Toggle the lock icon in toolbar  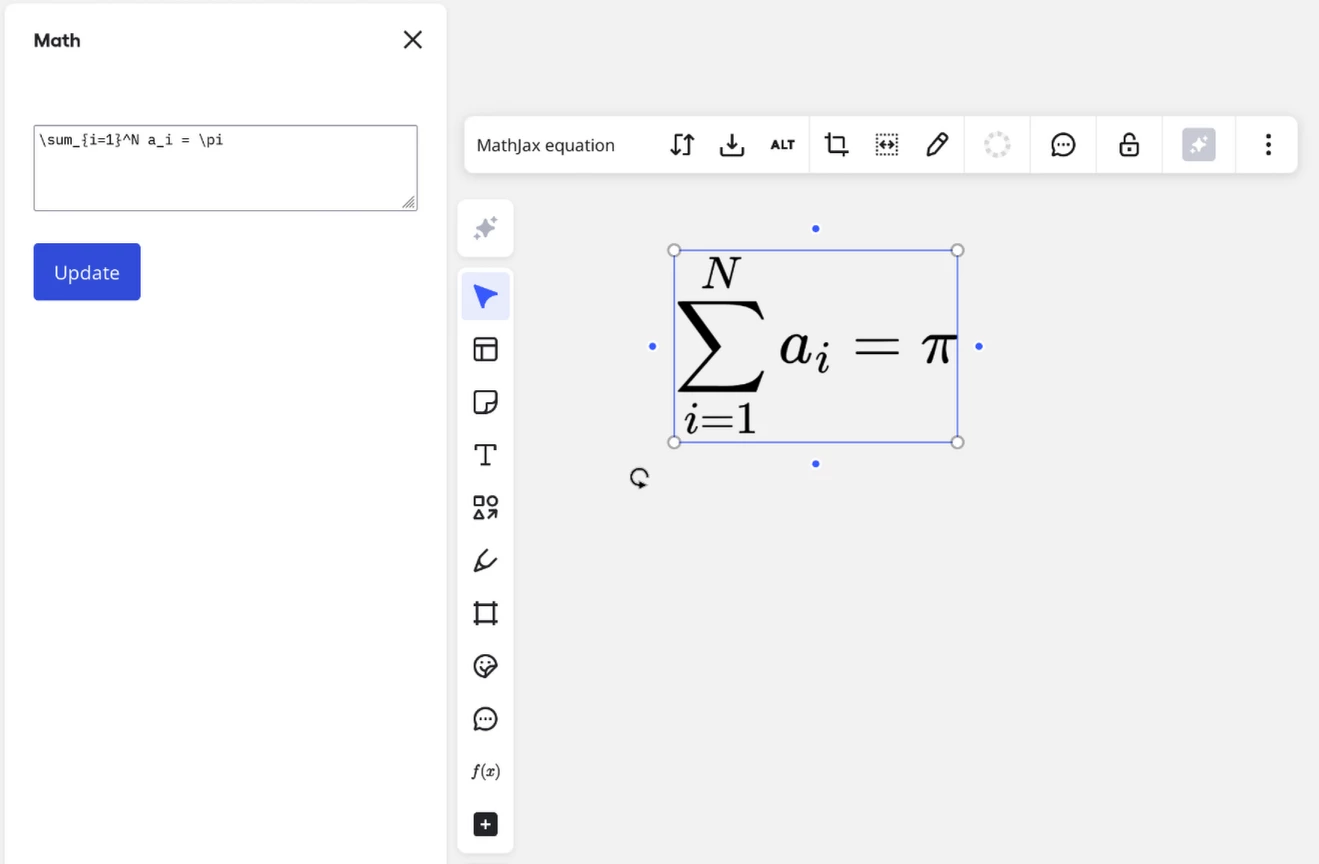pos(1129,145)
